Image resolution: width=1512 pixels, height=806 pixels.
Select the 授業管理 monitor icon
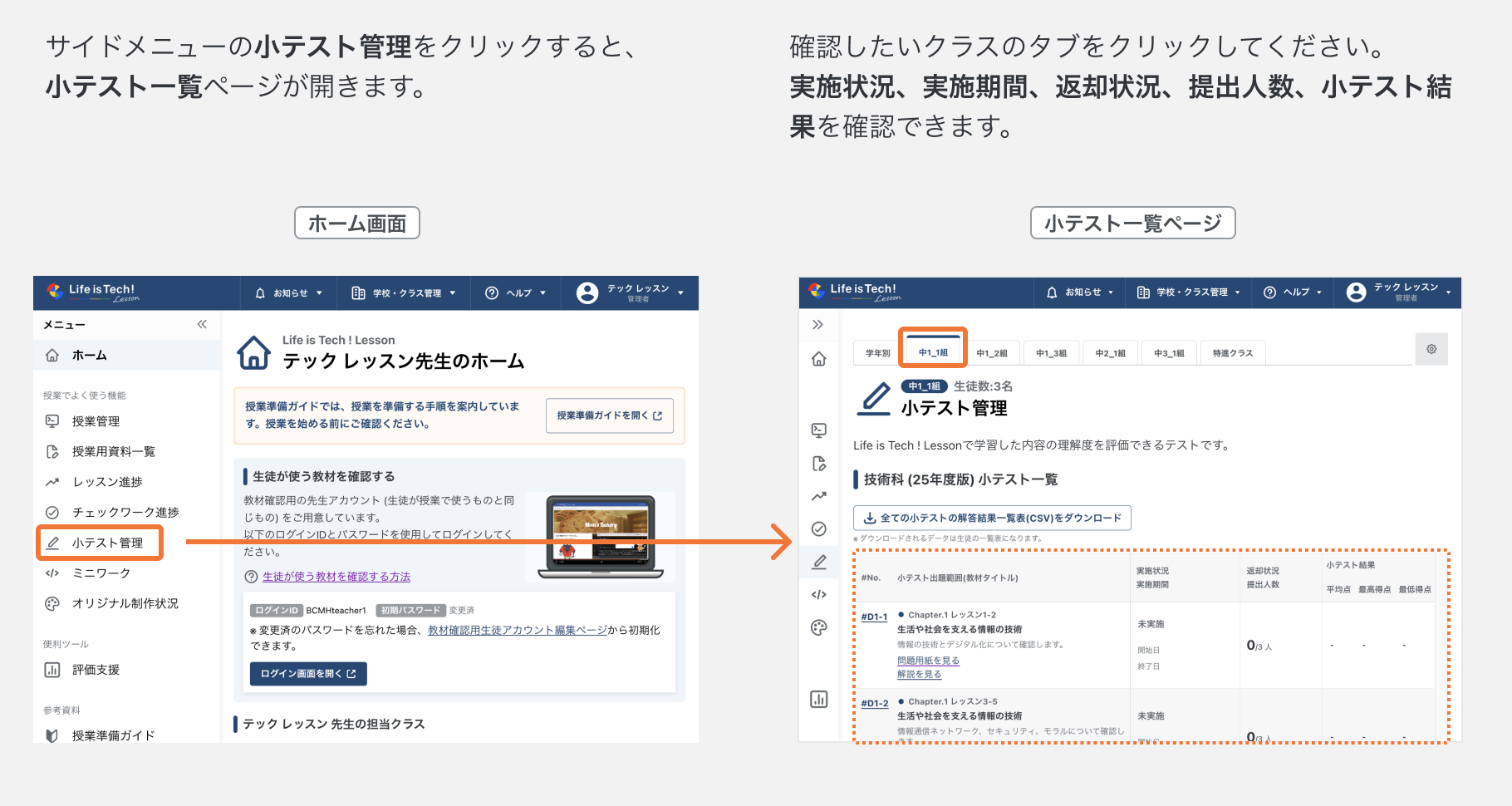[x=52, y=421]
